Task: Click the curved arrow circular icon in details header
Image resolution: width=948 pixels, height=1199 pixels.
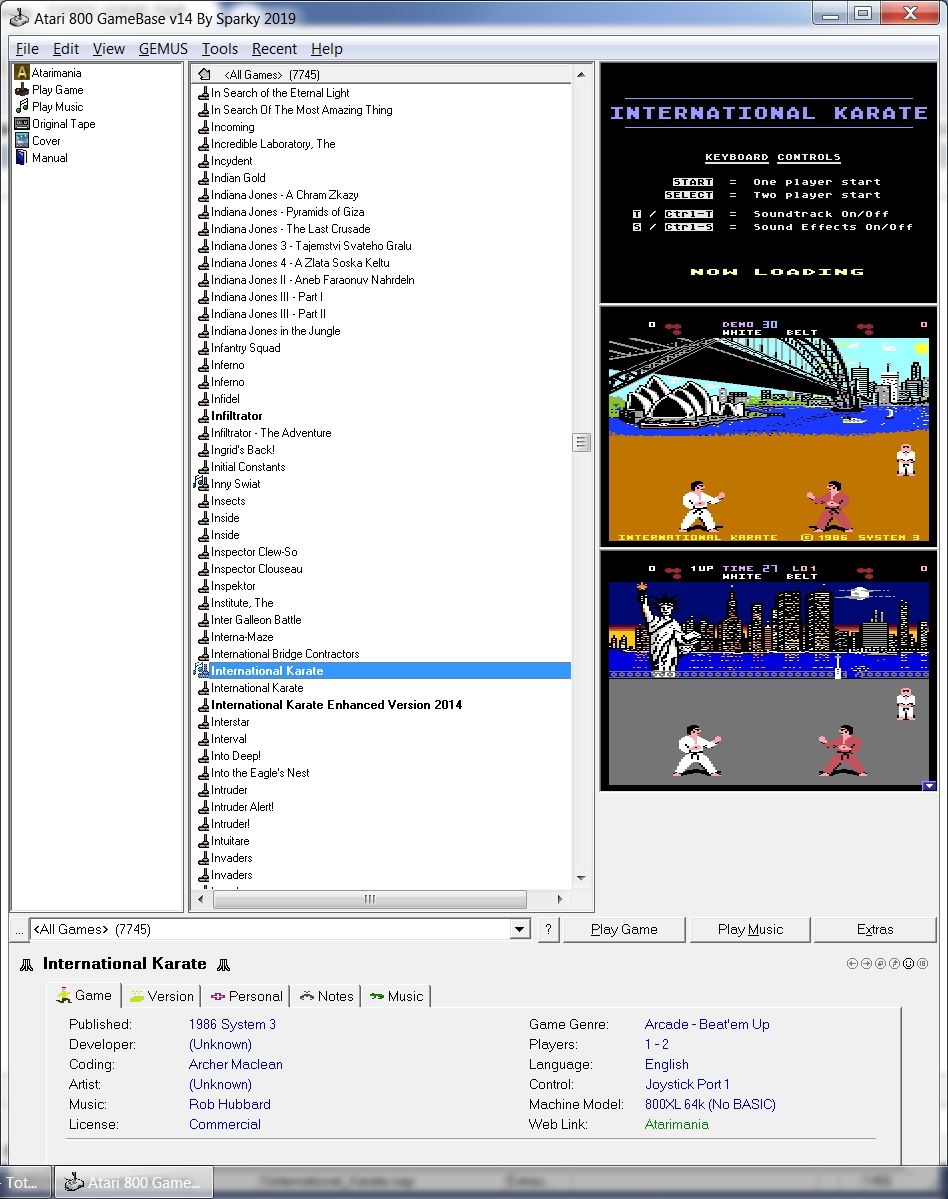Action: point(894,963)
